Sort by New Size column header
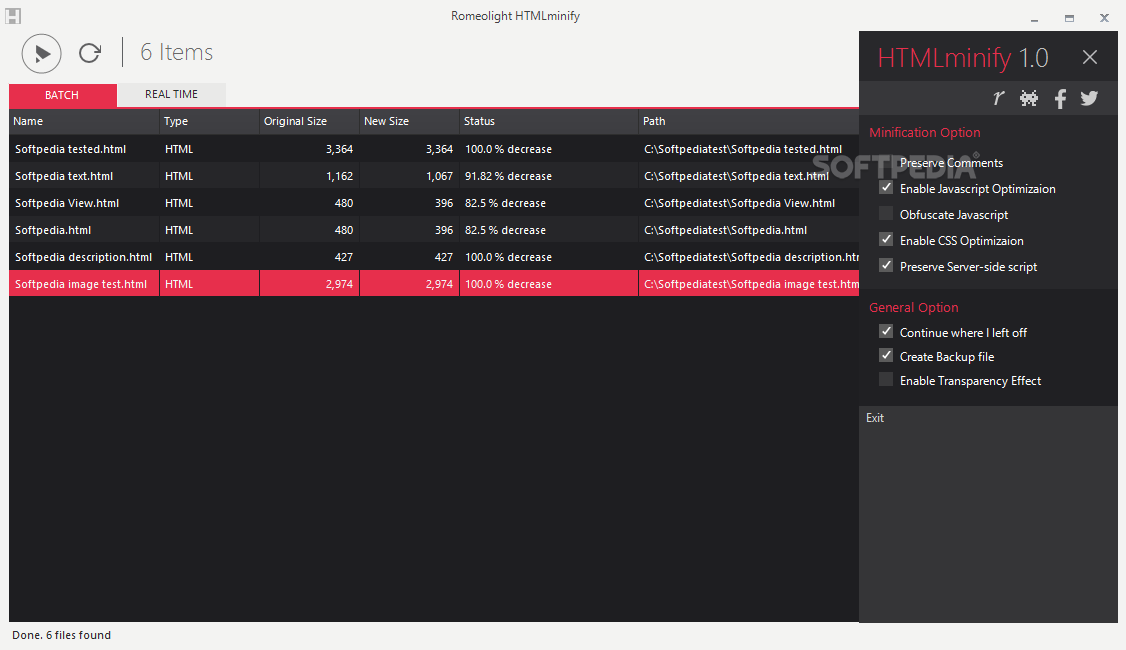The image size is (1126, 650). 409,121
